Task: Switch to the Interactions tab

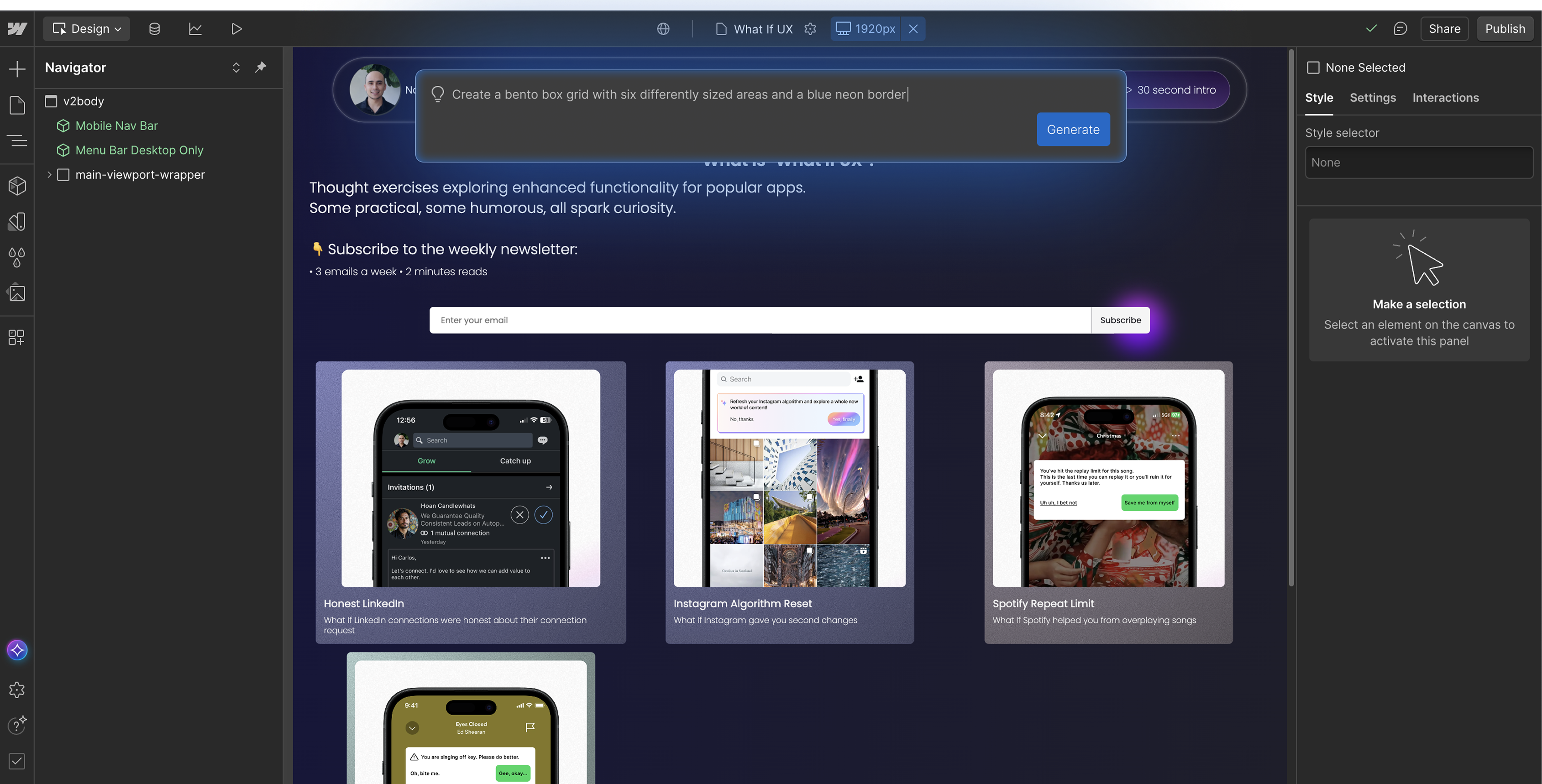Action: coord(1446,98)
